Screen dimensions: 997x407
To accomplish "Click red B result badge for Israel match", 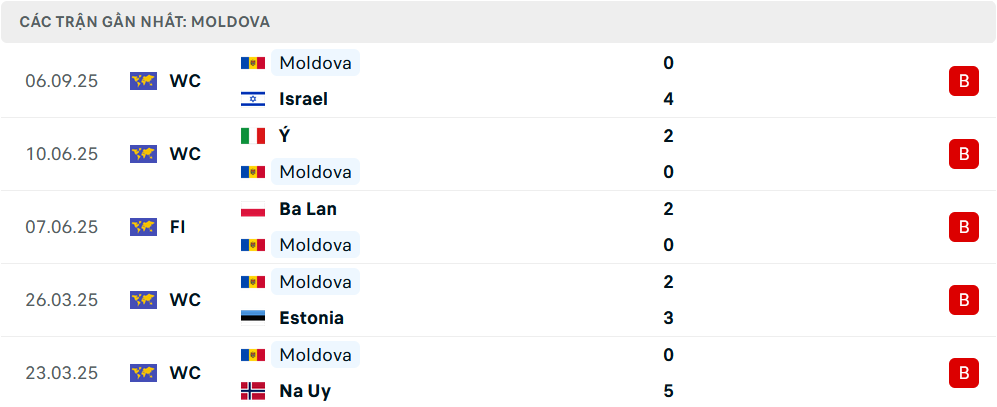I will click(963, 81).
